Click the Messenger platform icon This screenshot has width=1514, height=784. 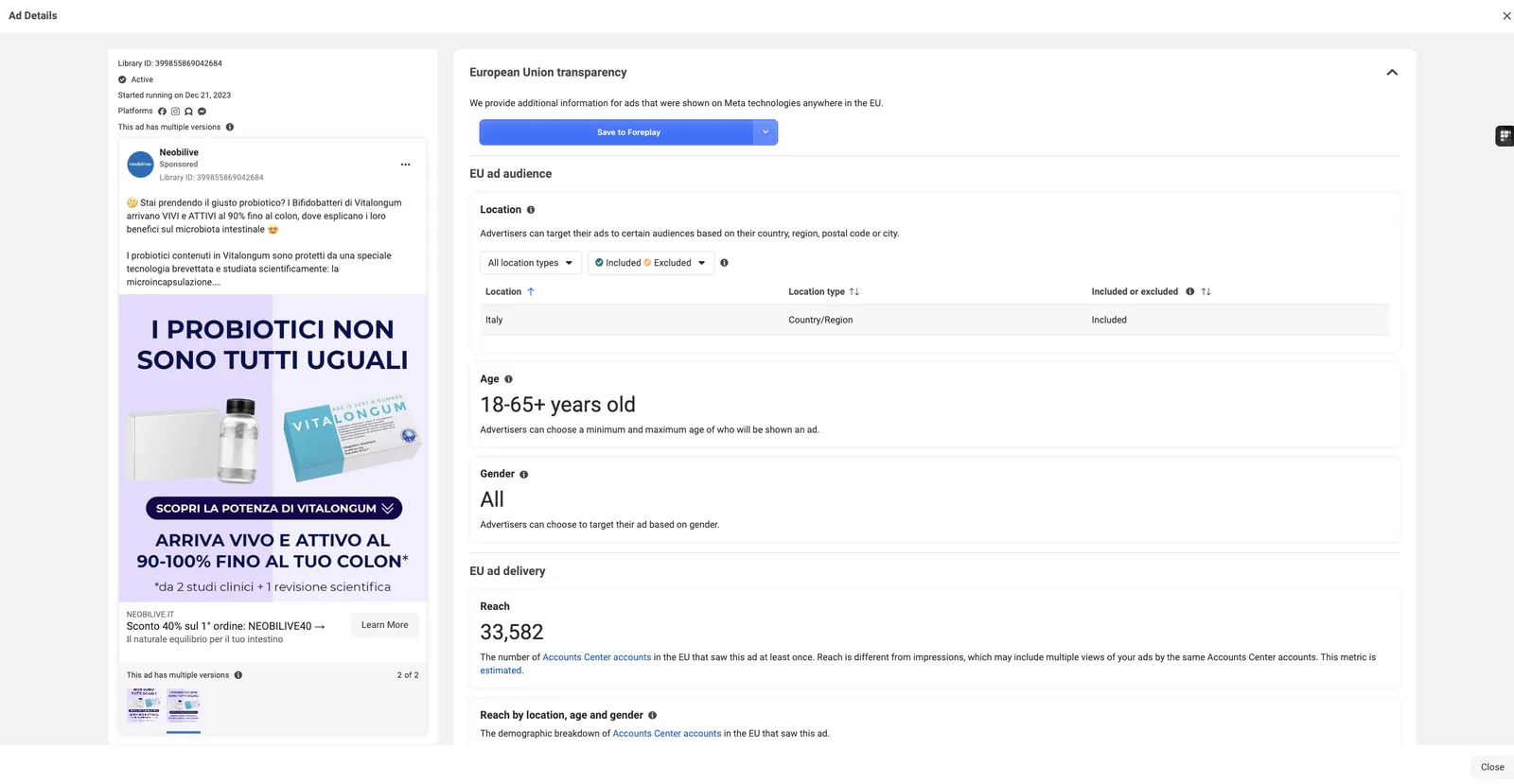202,112
